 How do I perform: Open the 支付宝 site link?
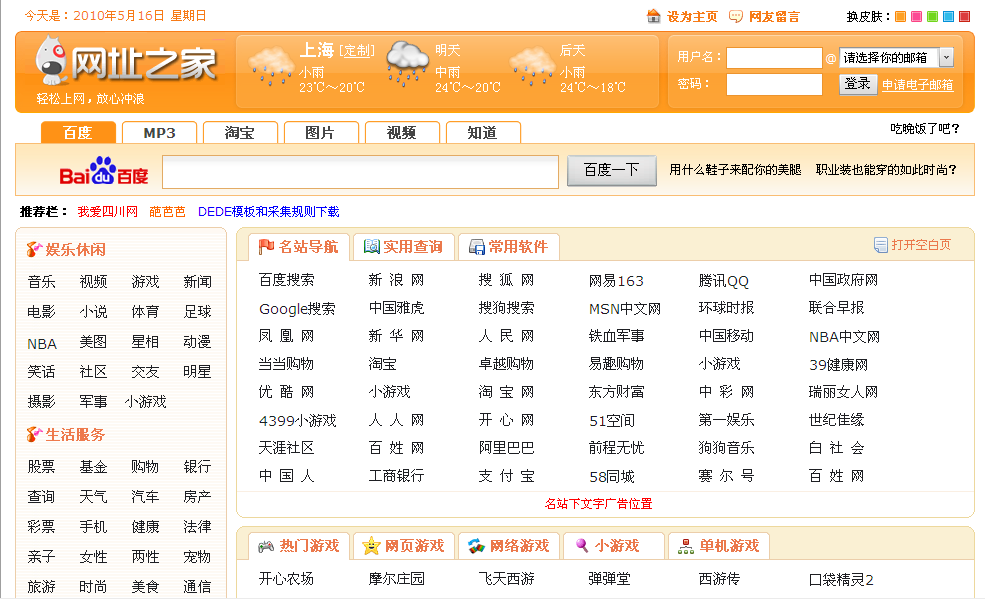point(506,476)
